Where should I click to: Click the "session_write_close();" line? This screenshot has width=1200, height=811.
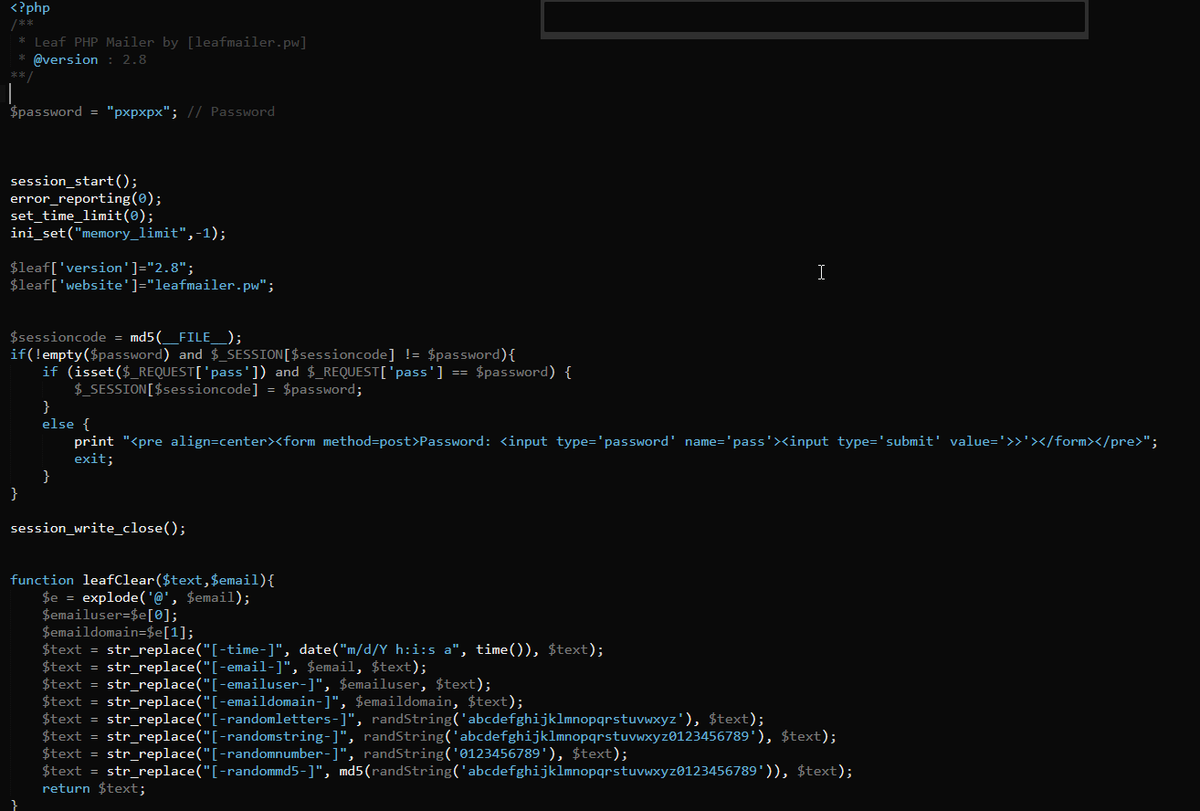pos(98,528)
